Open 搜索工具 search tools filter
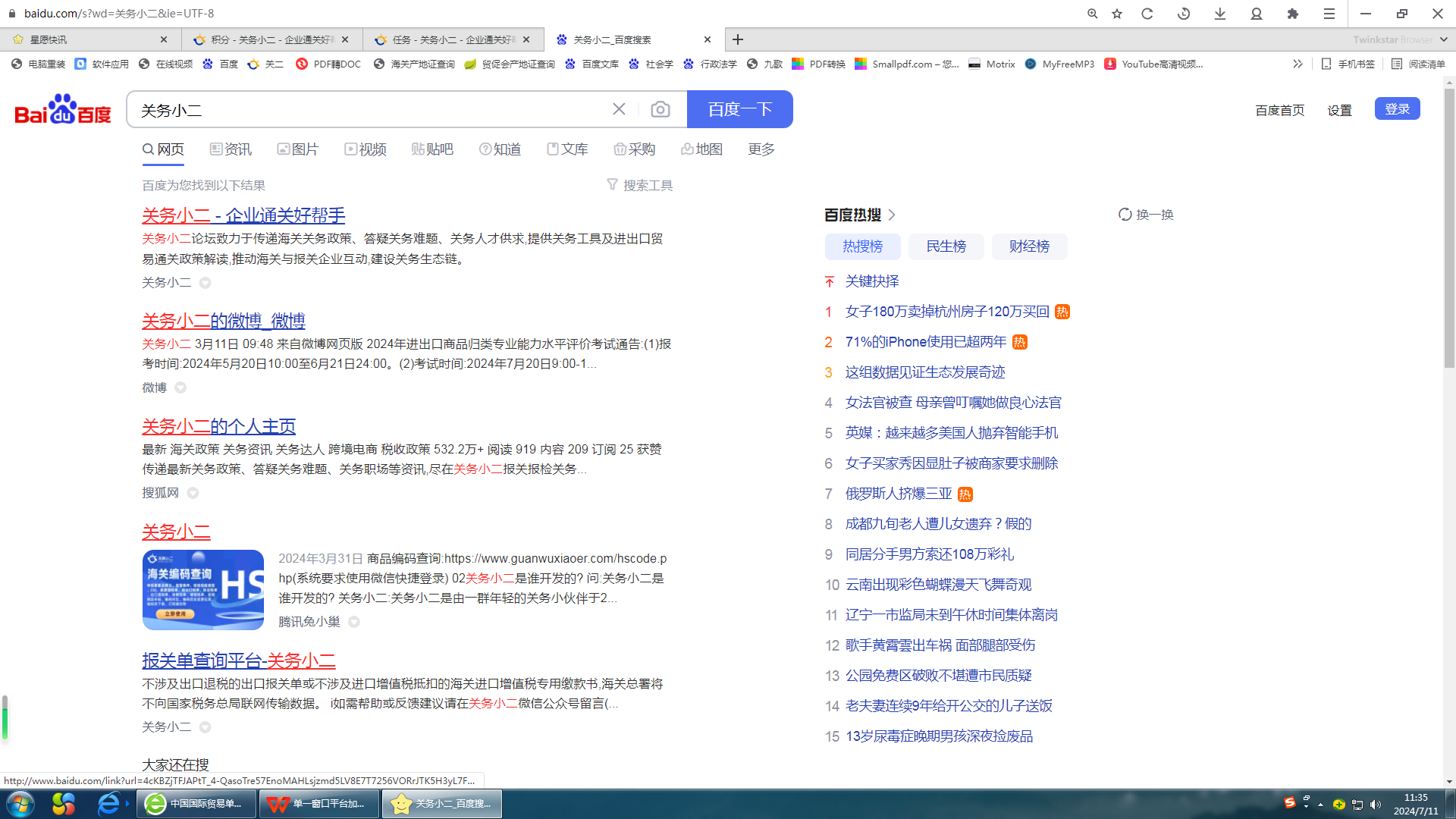The height and width of the screenshot is (819, 1456). pyautogui.click(x=639, y=185)
